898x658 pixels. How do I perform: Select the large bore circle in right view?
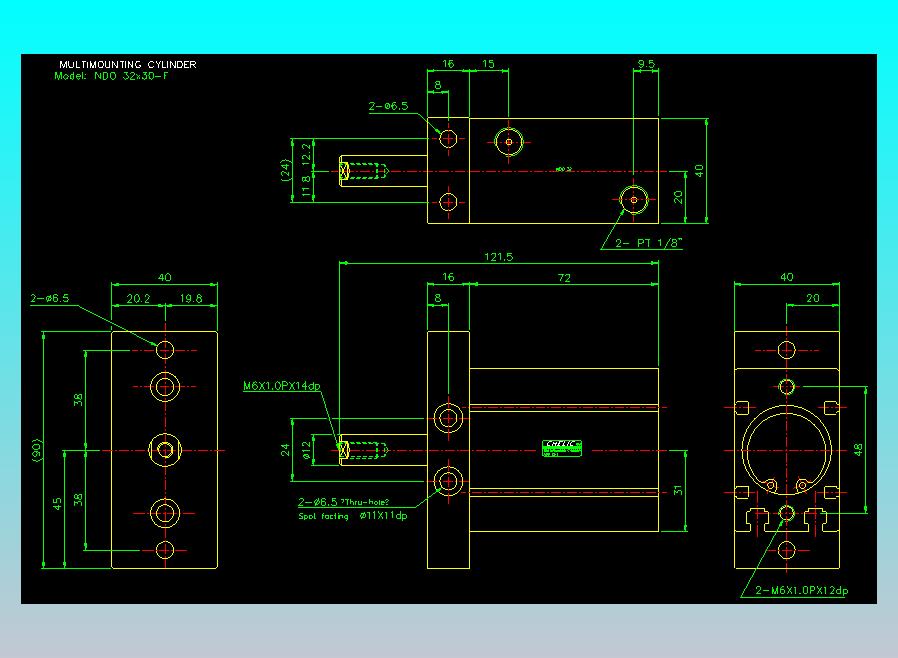click(786, 450)
